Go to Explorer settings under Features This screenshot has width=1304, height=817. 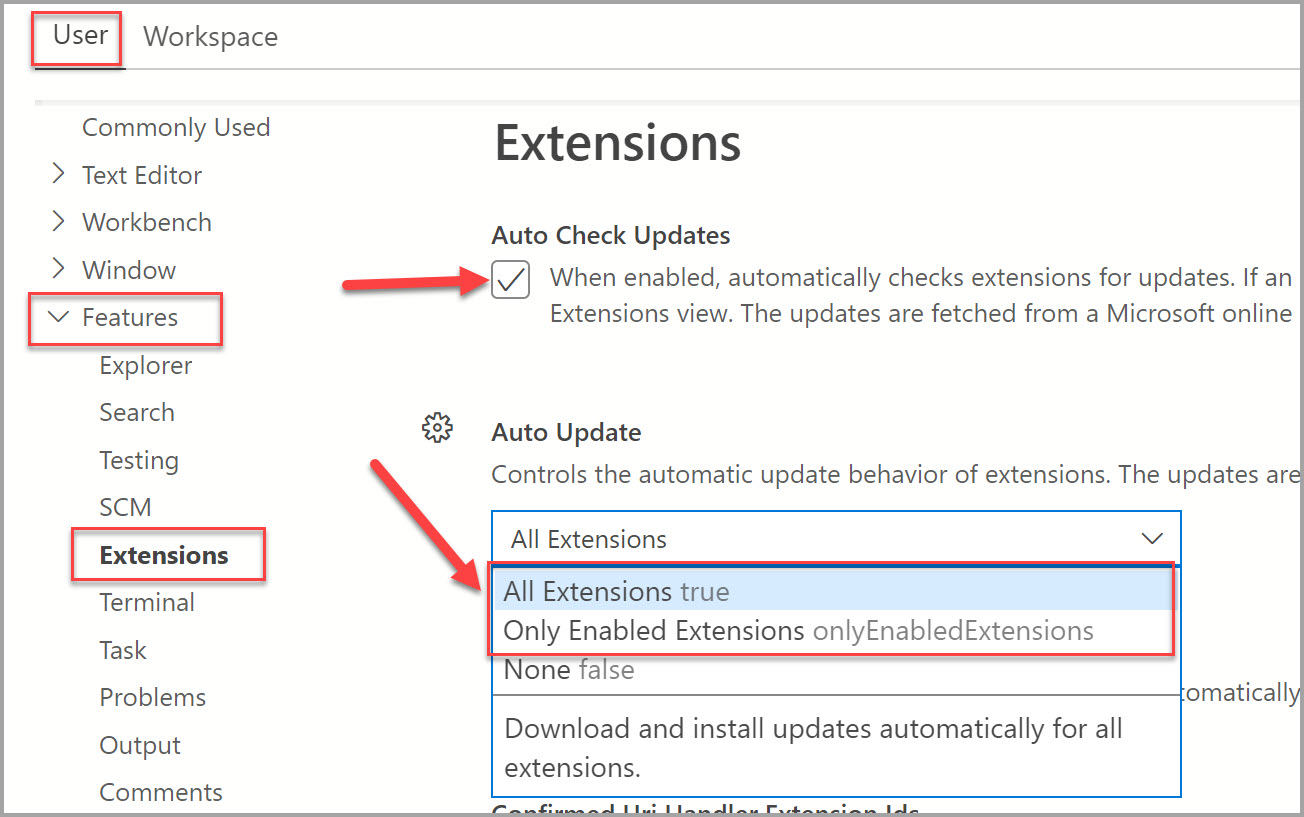point(146,366)
